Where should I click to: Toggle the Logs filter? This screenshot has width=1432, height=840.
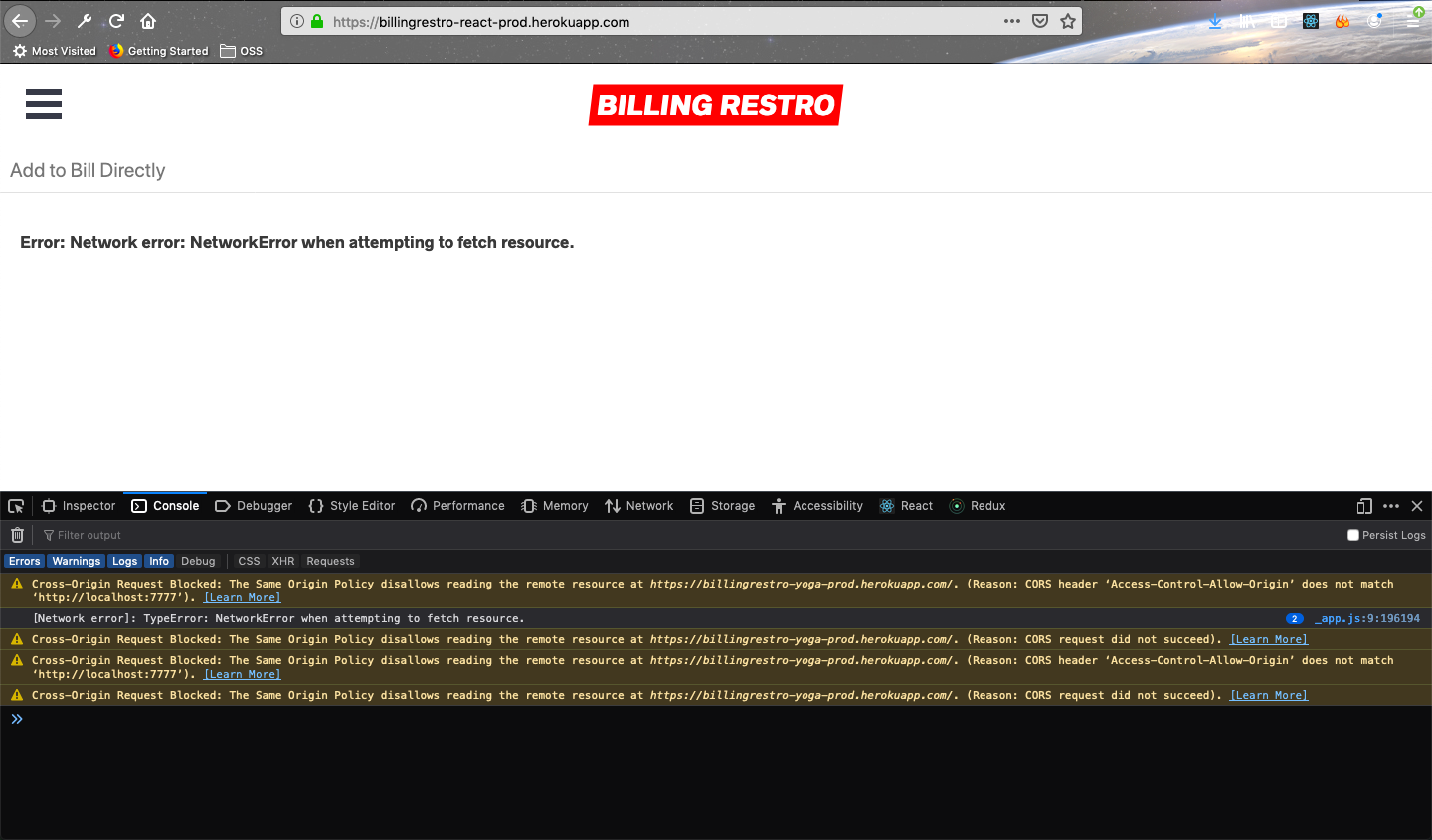[x=125, y=561]
